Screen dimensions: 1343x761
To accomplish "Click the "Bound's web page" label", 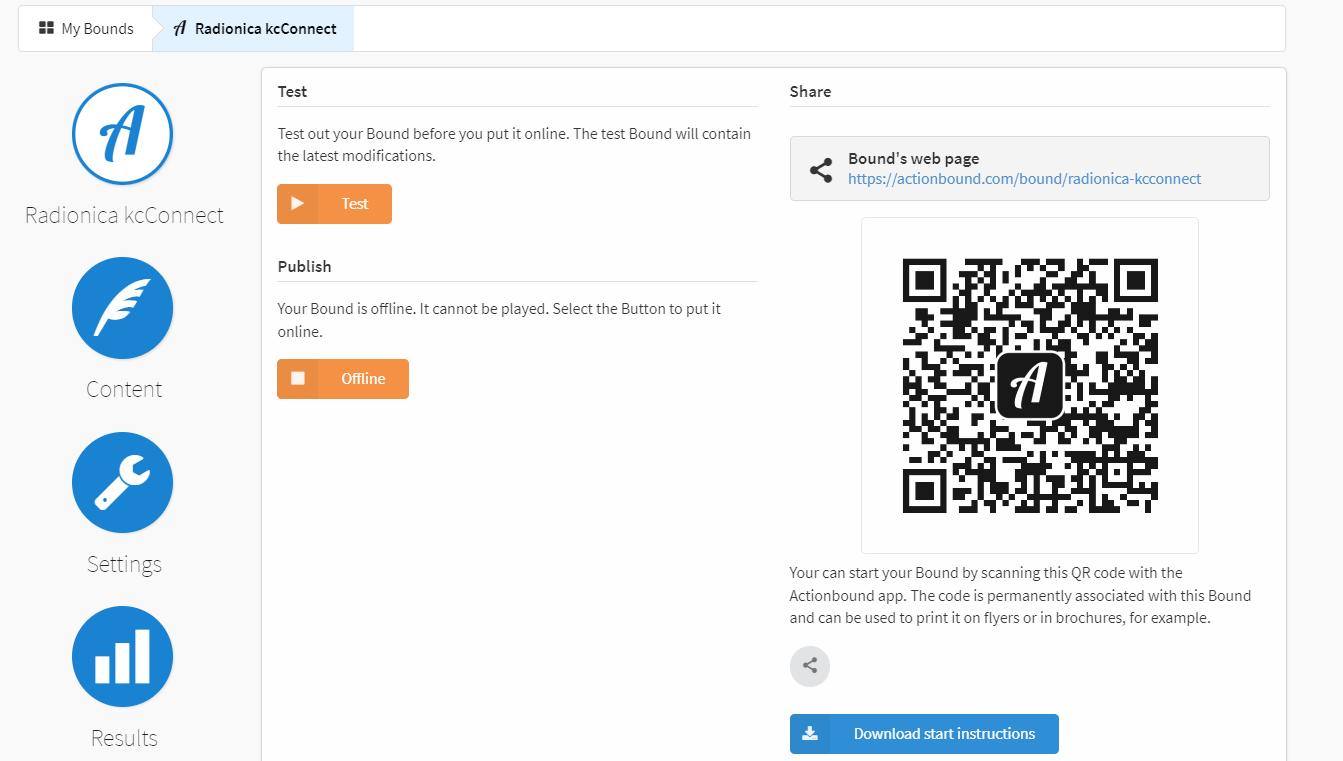I will click(x=914, y=158).
